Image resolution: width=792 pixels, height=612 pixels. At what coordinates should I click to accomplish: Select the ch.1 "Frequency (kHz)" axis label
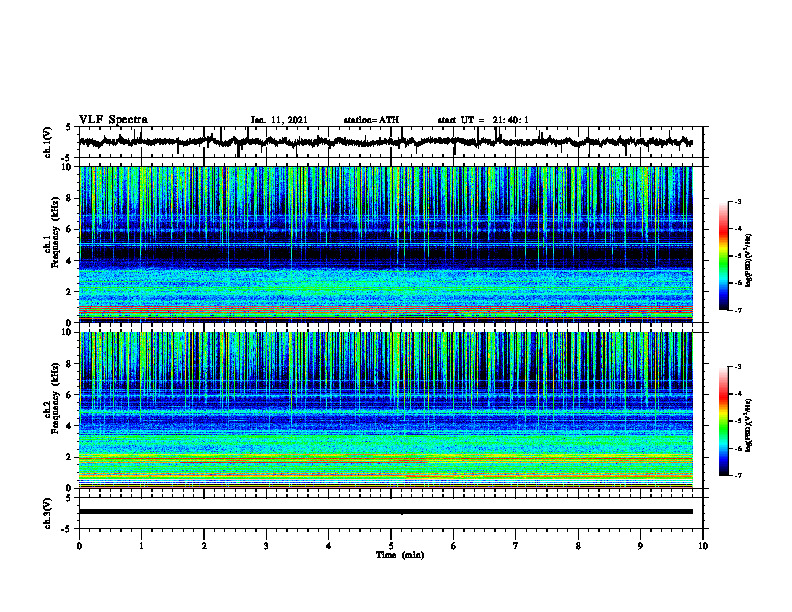[x=55, y=233]
